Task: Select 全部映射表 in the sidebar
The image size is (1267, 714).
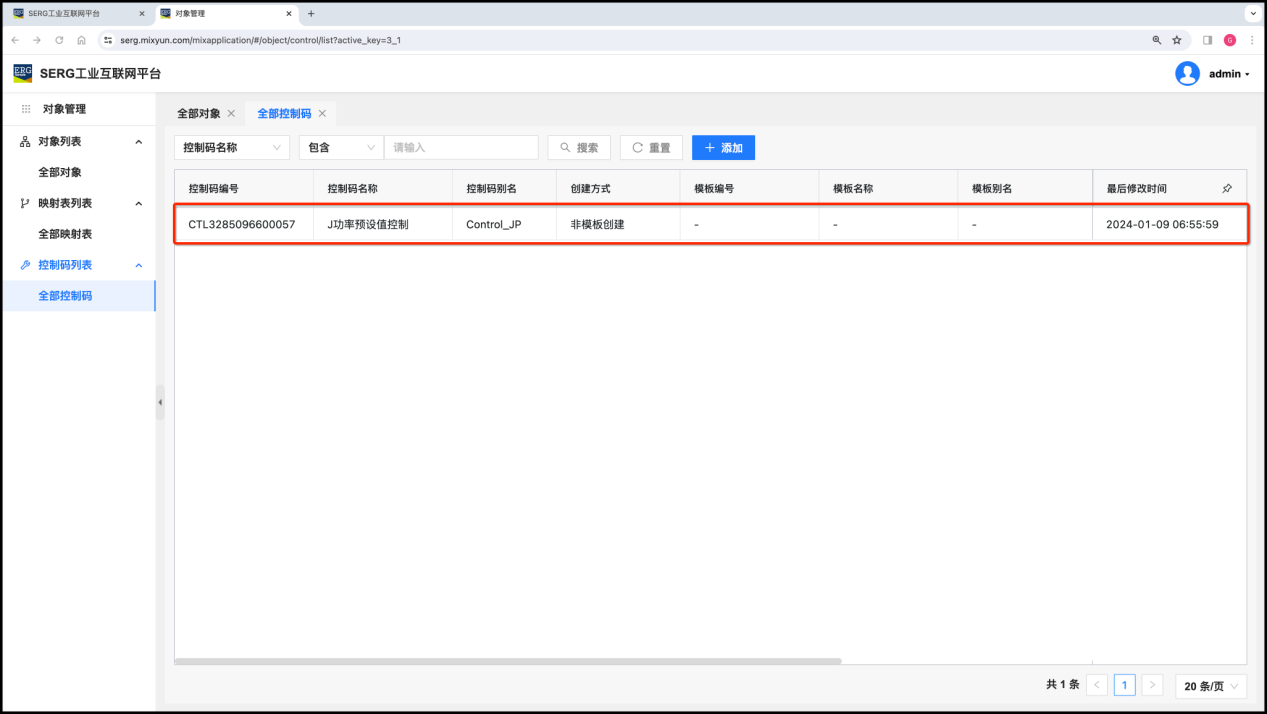Action: click(x=65, y=234)
